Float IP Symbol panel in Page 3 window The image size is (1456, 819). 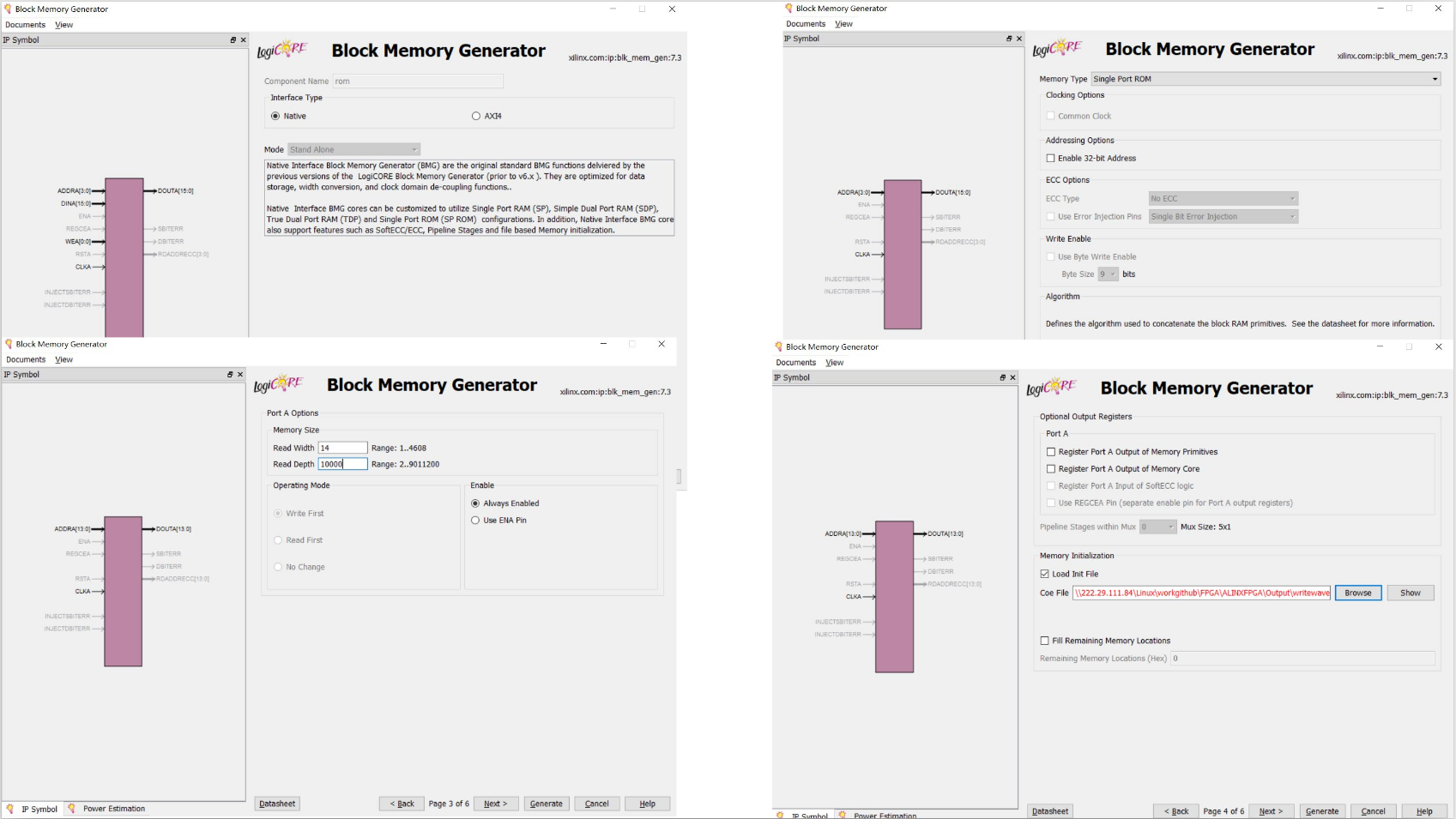230,375
